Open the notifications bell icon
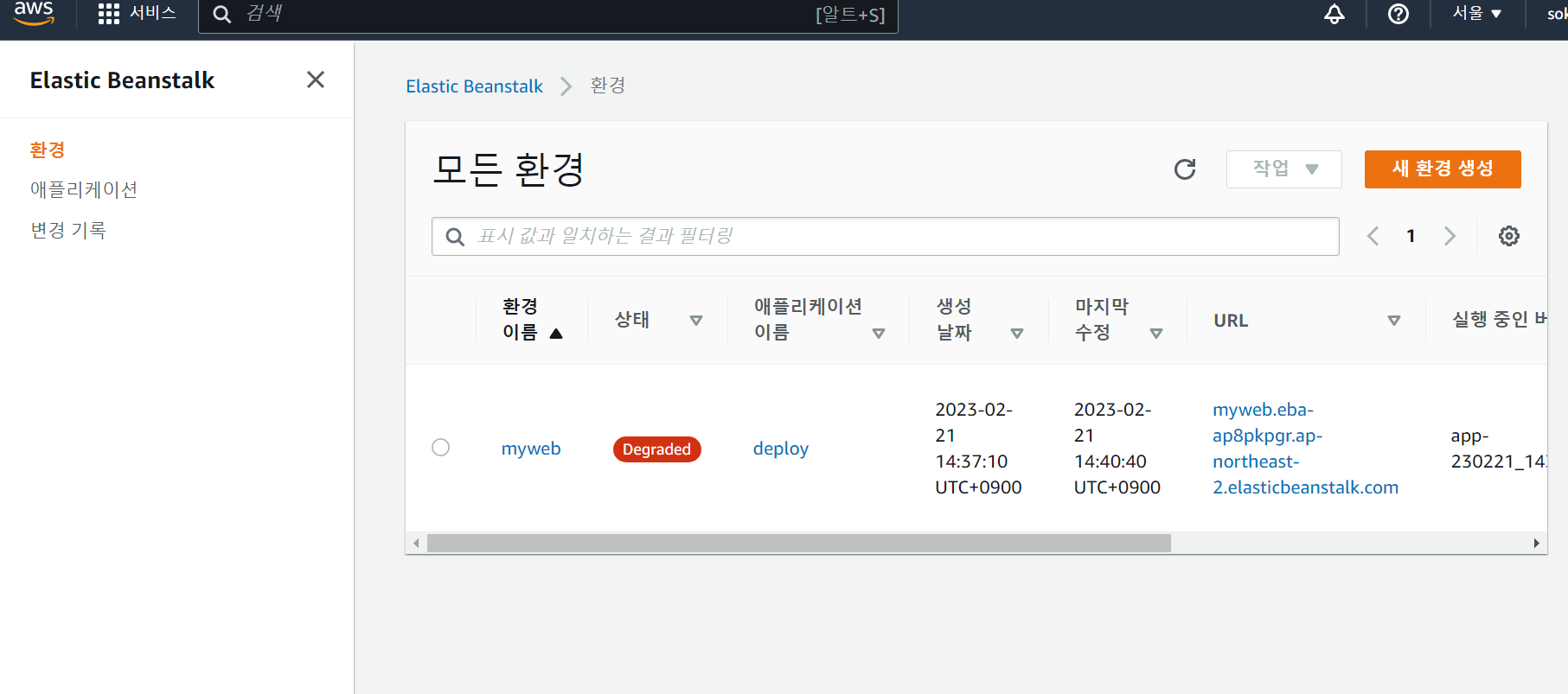The height and width of the screenshot is (694, 1568). tap(1334, 14)
